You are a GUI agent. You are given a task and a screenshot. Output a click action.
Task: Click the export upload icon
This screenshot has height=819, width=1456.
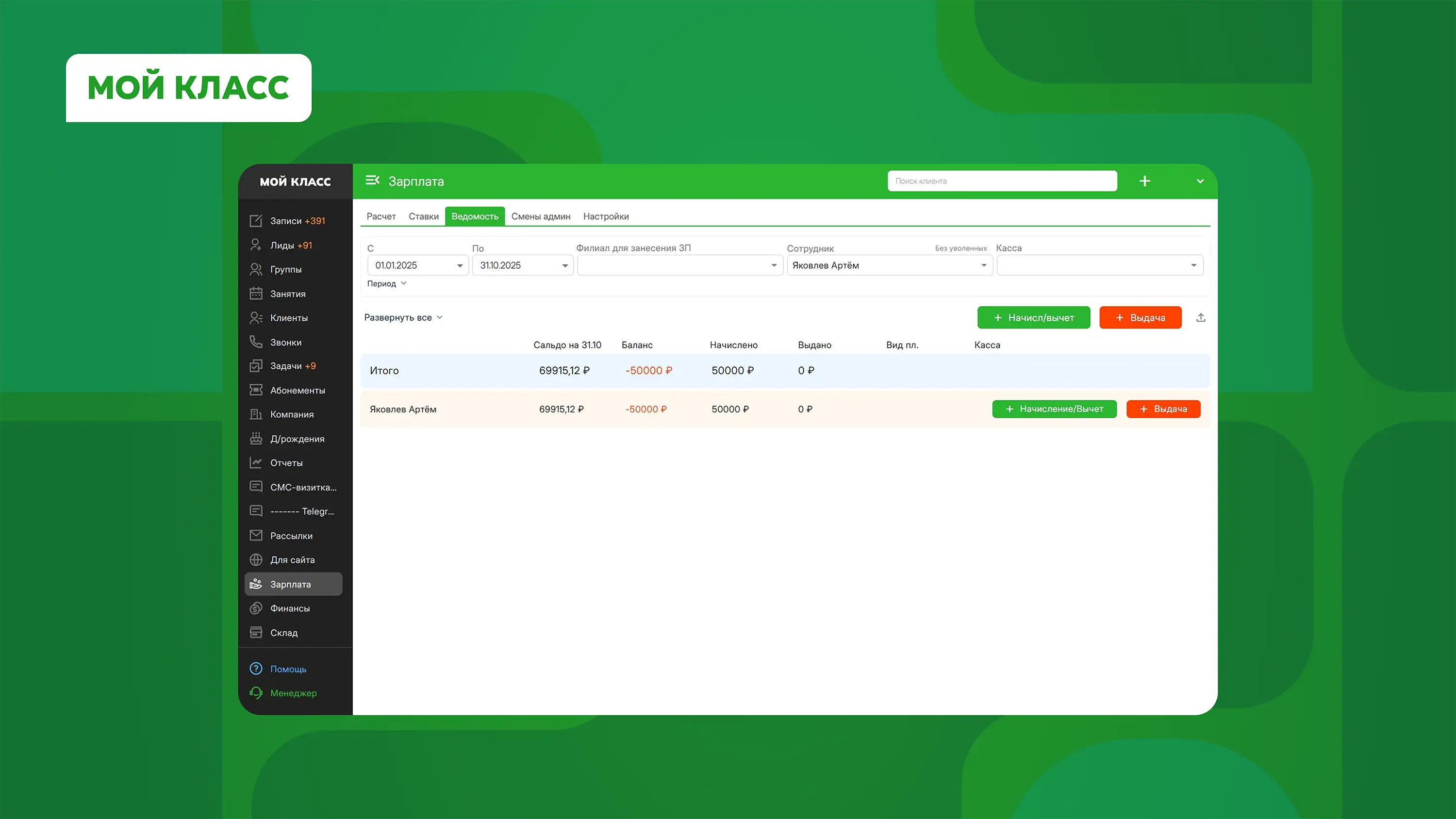coord(1201,318)
